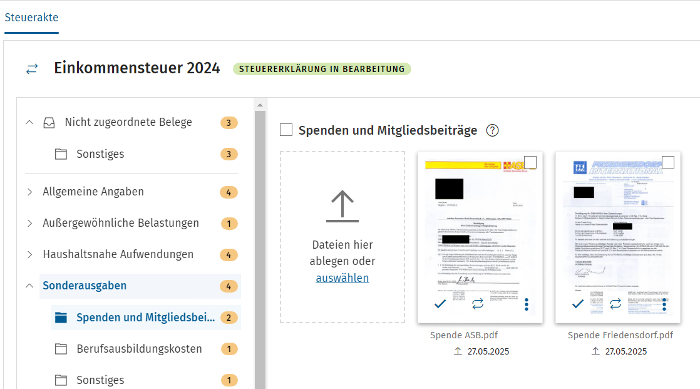Click the inbox icon of Nicht zugeordnete Belege
Image resolution: width=700 pixels, height=389 pixels.
pos(49,122)
